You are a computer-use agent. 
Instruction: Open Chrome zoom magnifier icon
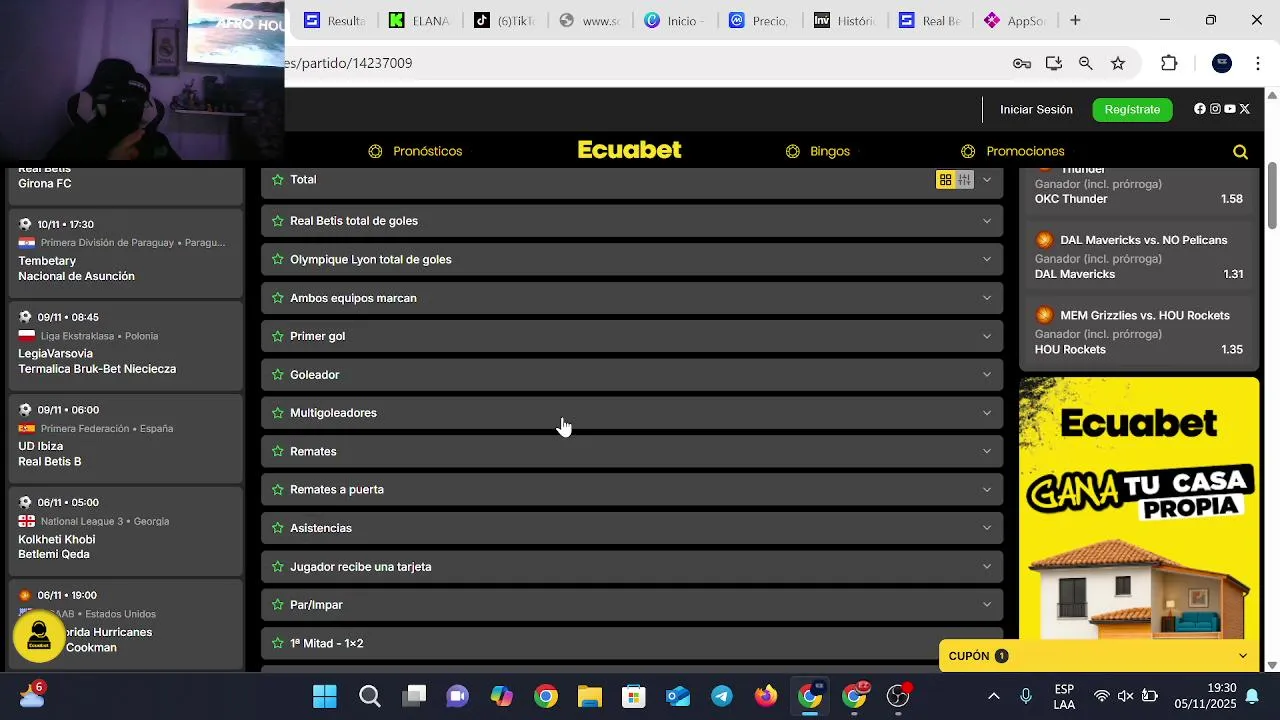click(x=1086, y=63)
